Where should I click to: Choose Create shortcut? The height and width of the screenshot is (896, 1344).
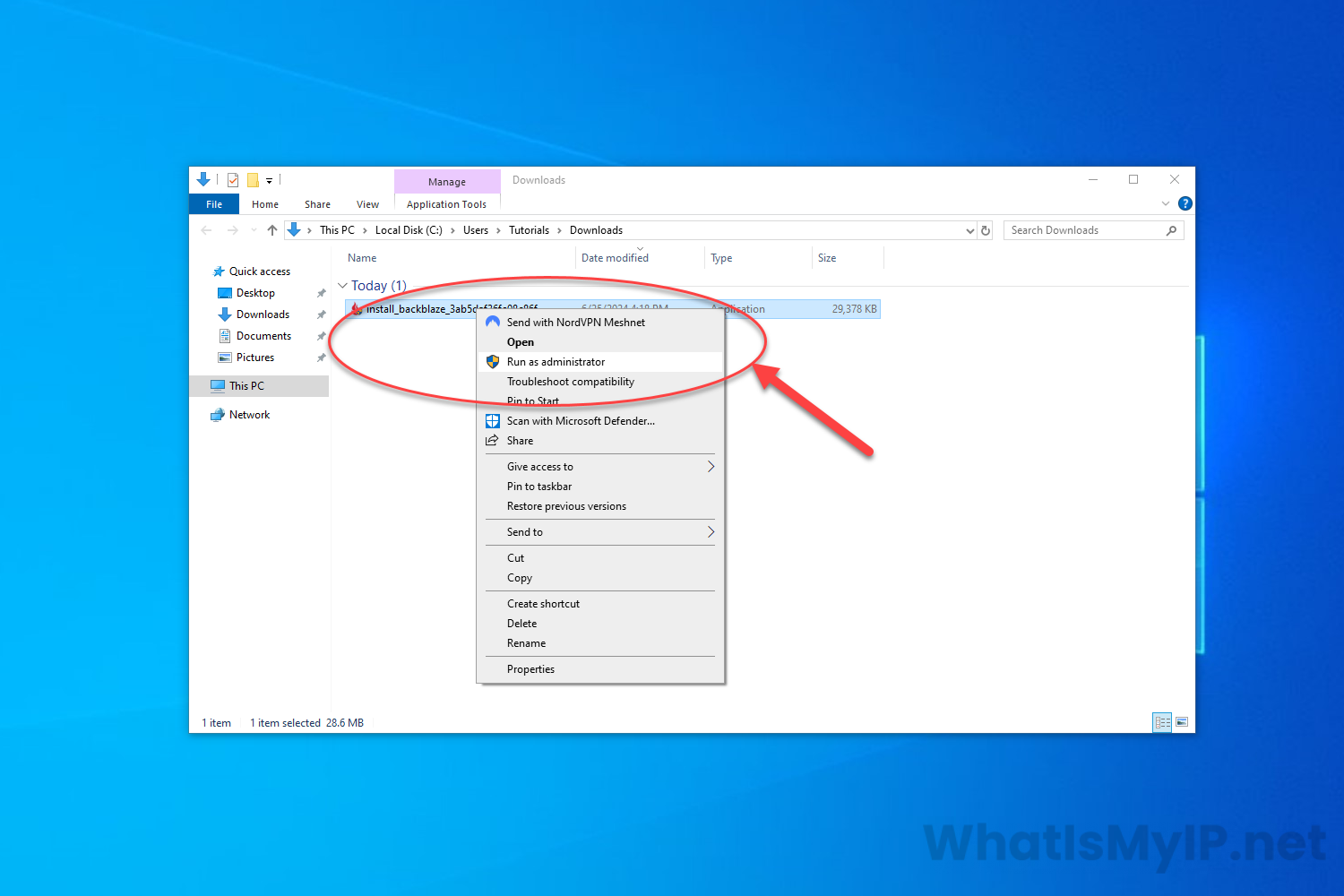600,604
